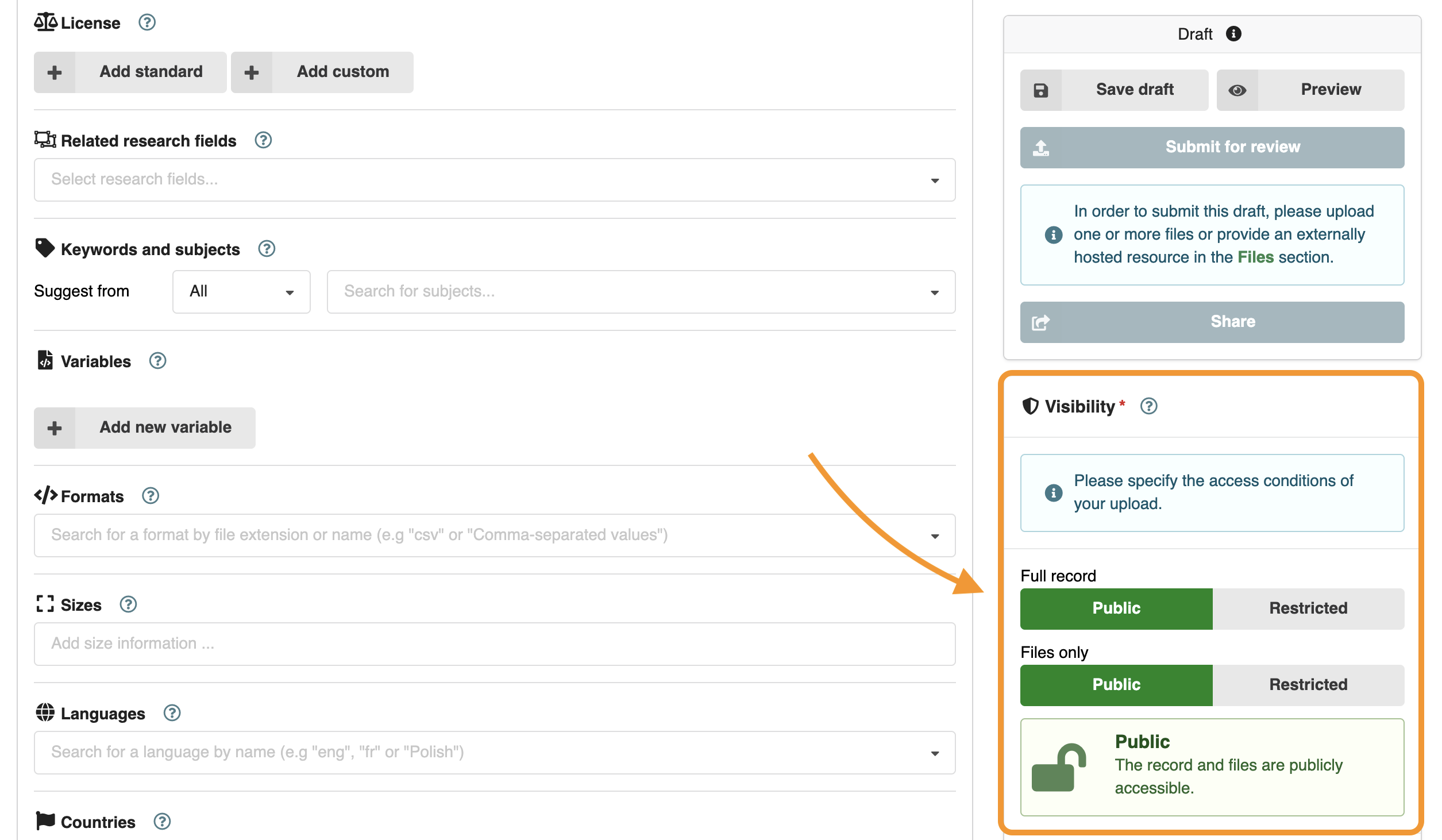Image resolution: width=1442 pixels, height=840 pixels.
Task: Open the Select research fields dropdown
Action: [495, 180]
